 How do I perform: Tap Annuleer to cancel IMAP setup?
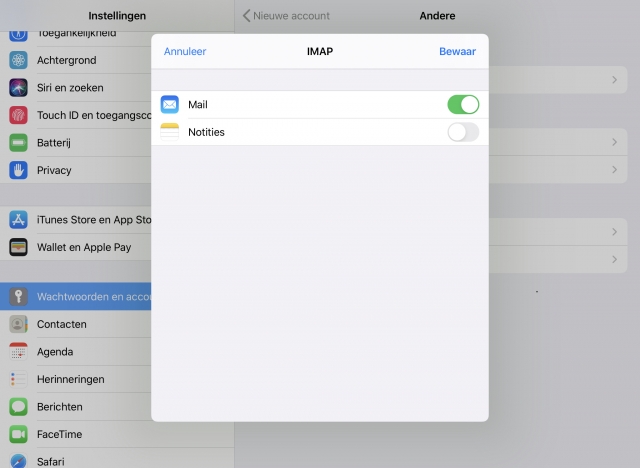coord(185,51)
